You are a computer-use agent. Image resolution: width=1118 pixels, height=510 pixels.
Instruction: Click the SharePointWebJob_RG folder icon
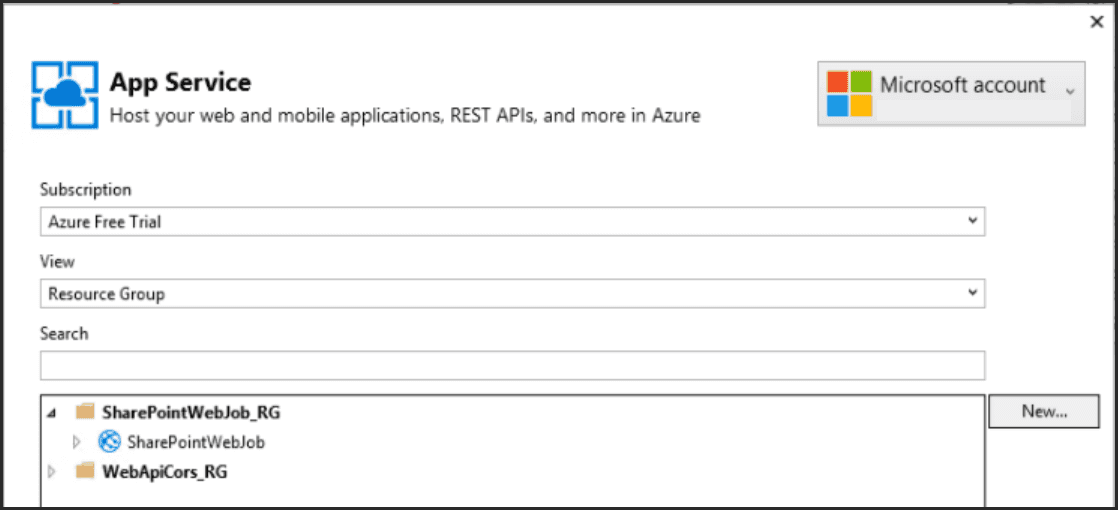pos(85,412)
